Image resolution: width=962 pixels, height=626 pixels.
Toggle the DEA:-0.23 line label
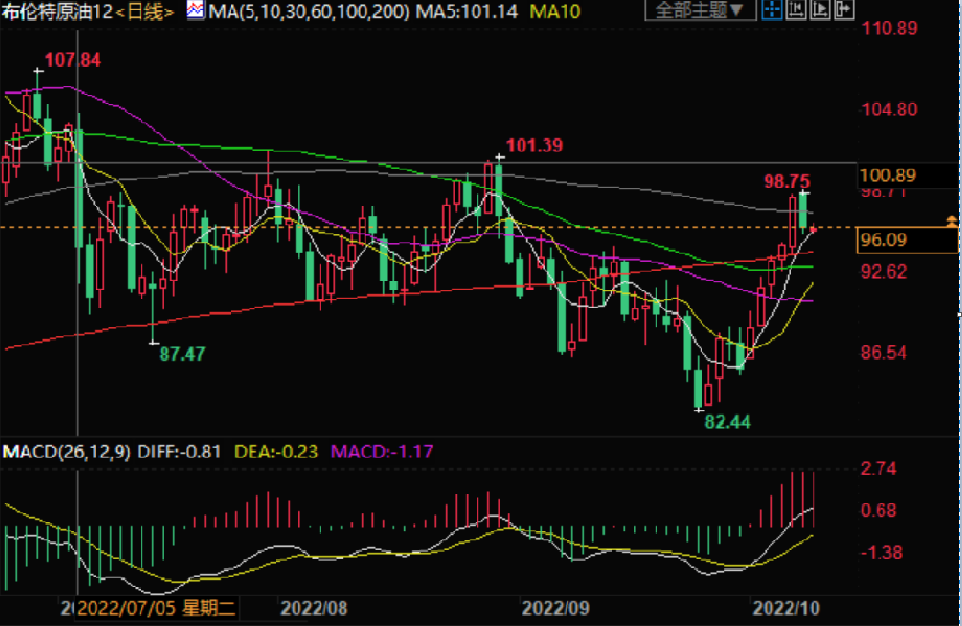coord(276,451)
